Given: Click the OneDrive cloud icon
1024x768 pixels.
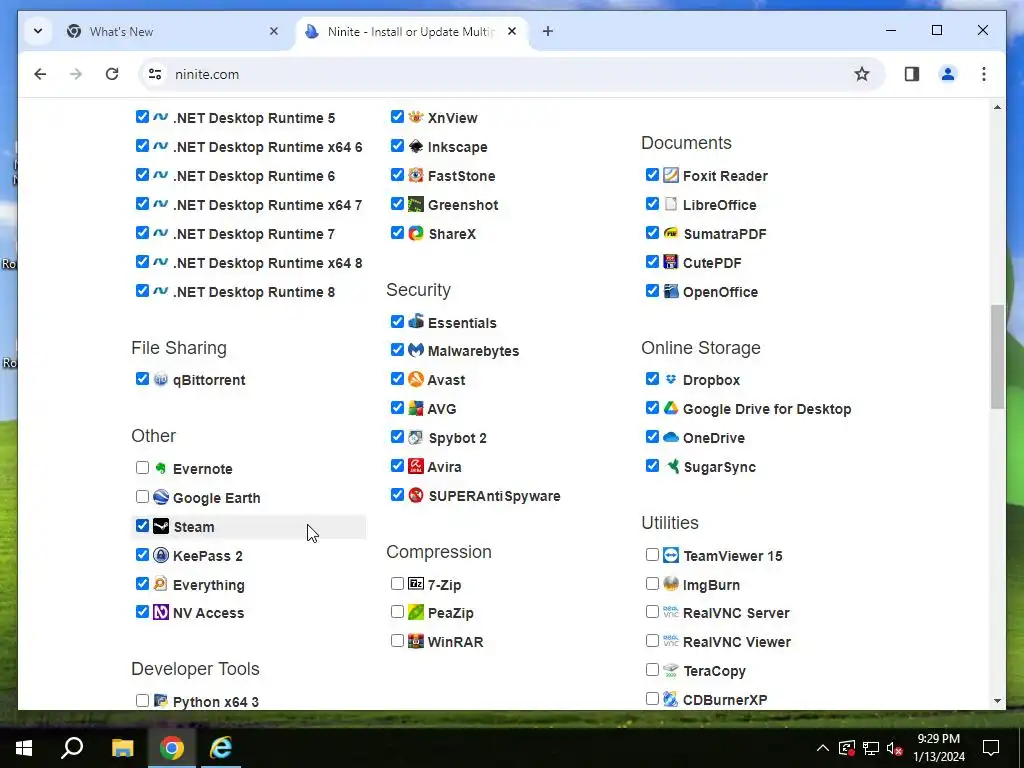Looking at the screenshot, I should pos(671,437).
